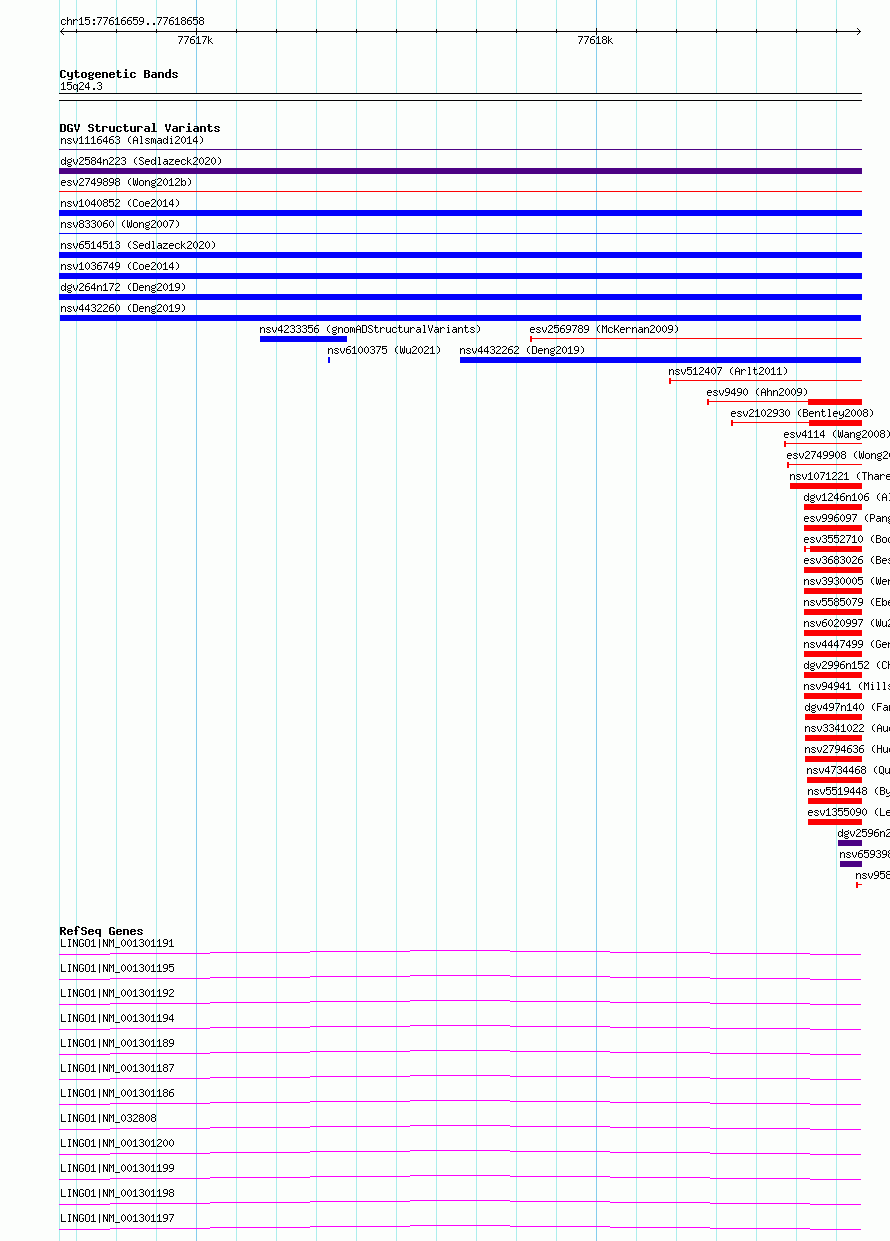Open variant esv2749898 (Wong2012b)

point(126,183)
